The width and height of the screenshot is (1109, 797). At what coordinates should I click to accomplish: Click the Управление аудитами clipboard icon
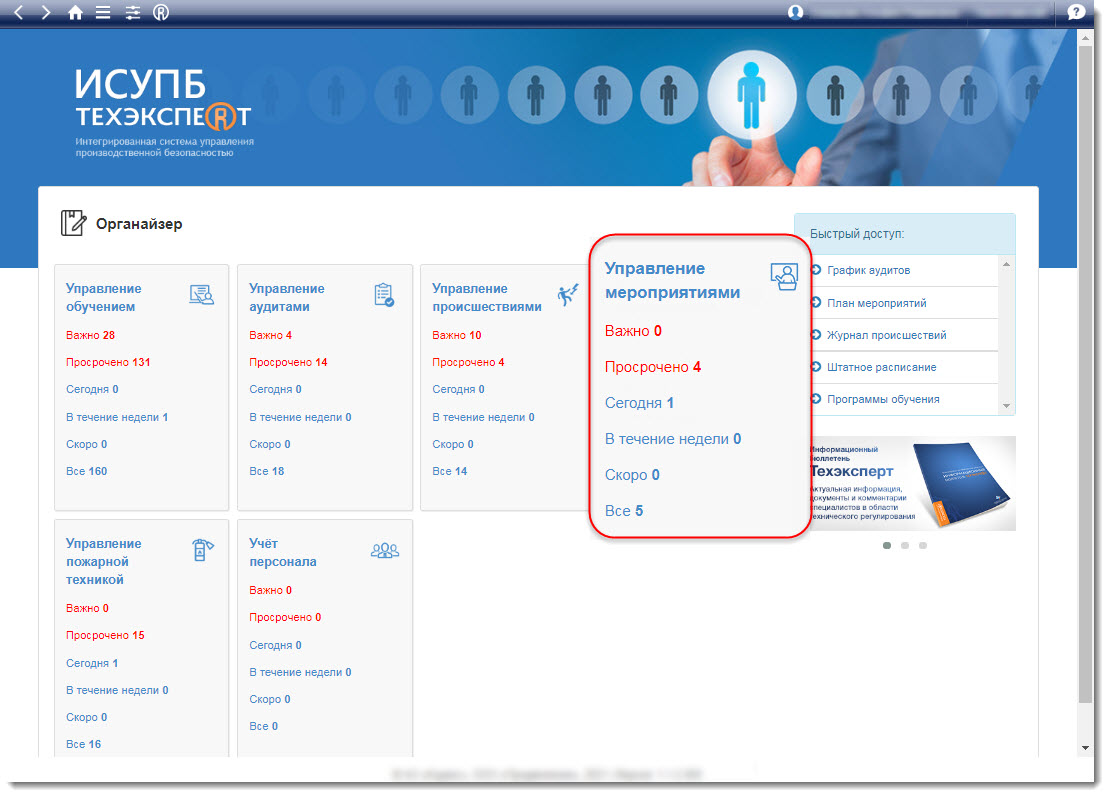(x=384, y=295)
